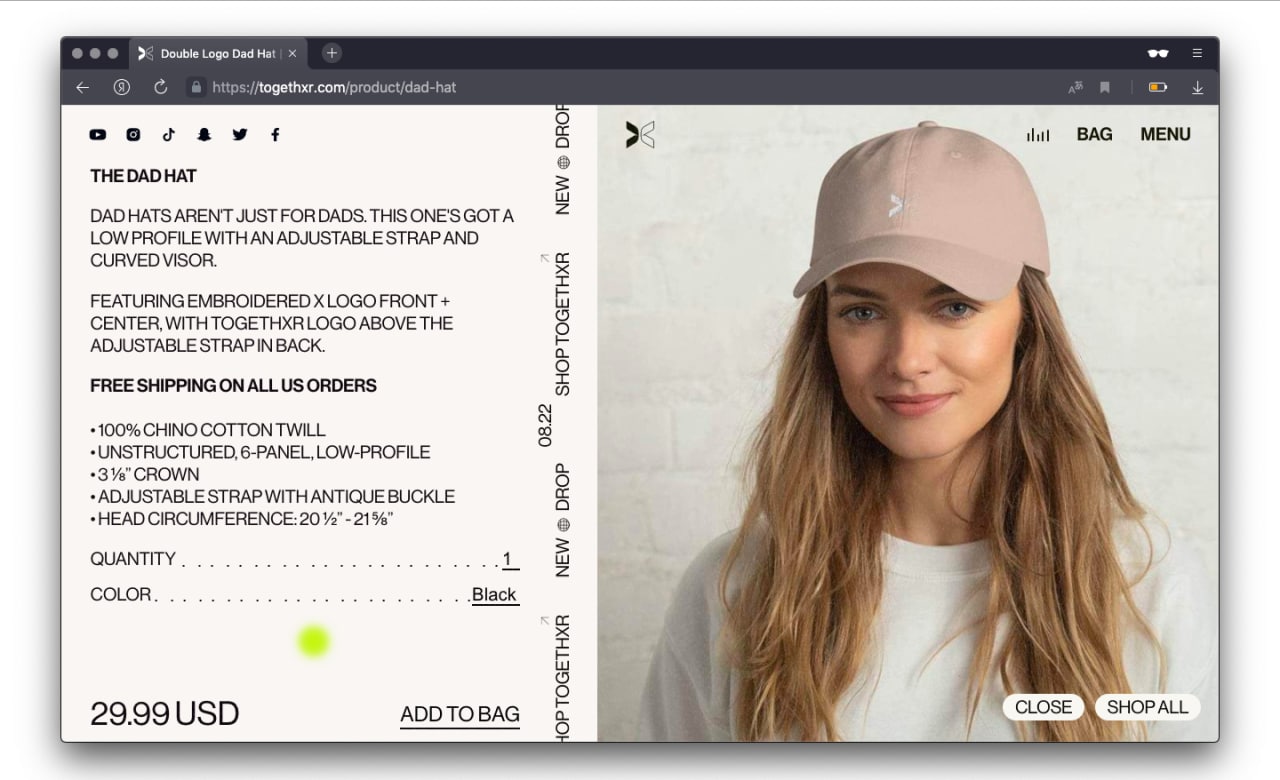Click the togethxr.com address bar field
This screenshot has height=780, width=1280.
coord(622,87)
